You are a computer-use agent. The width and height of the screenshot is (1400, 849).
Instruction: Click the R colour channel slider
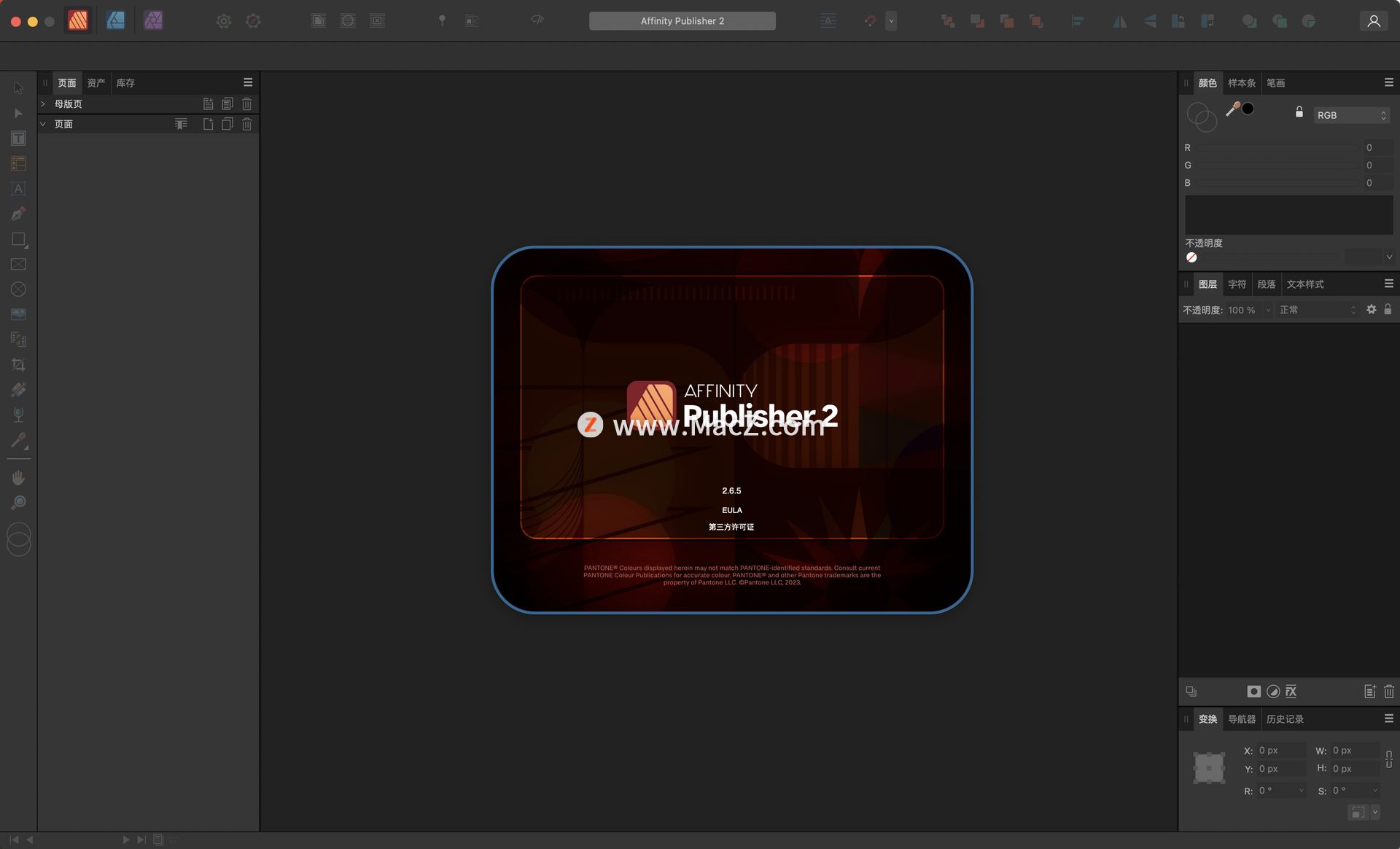[1276, 148]
